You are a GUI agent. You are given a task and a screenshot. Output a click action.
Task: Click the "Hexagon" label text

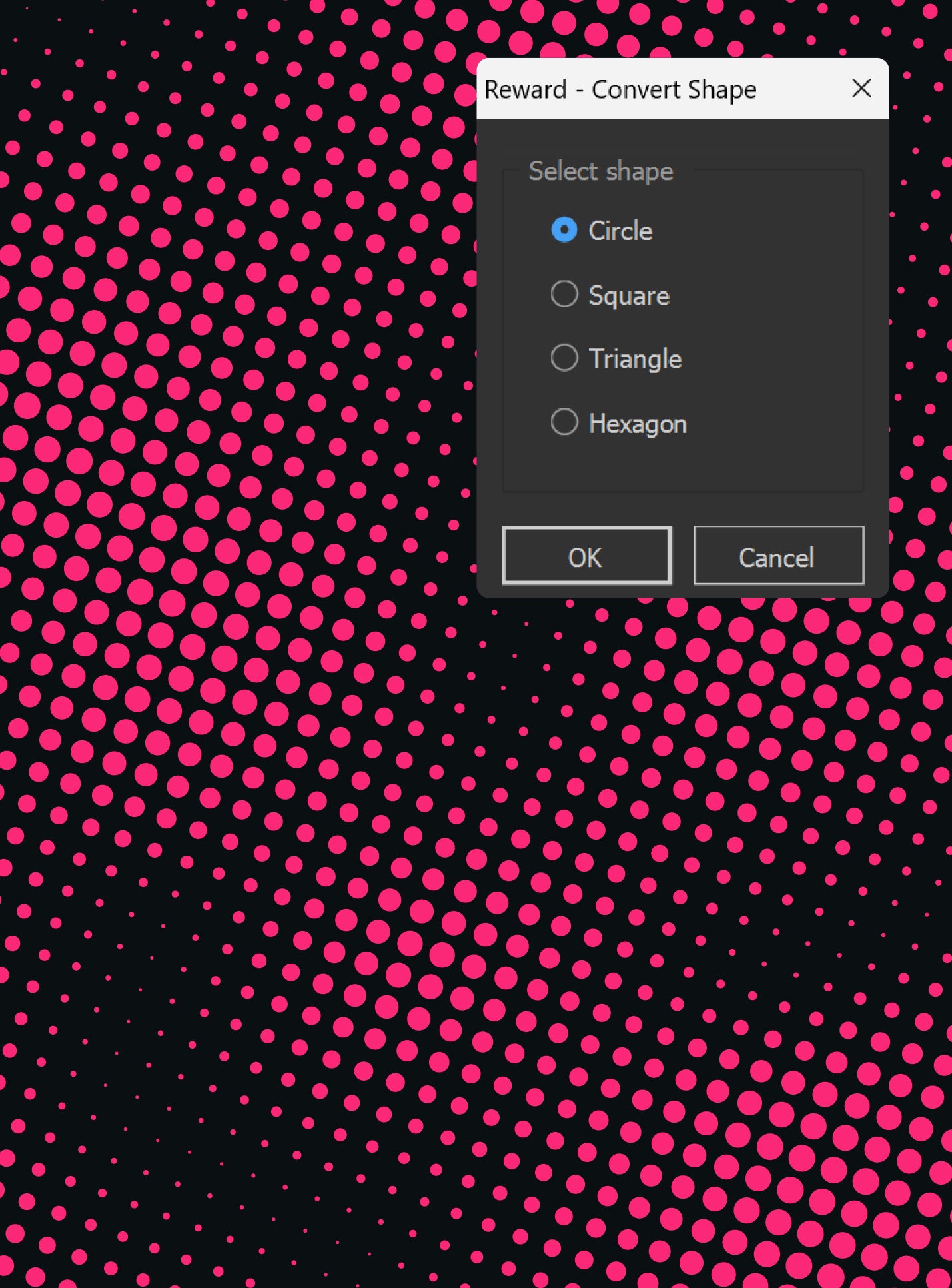tap(638, 424)
